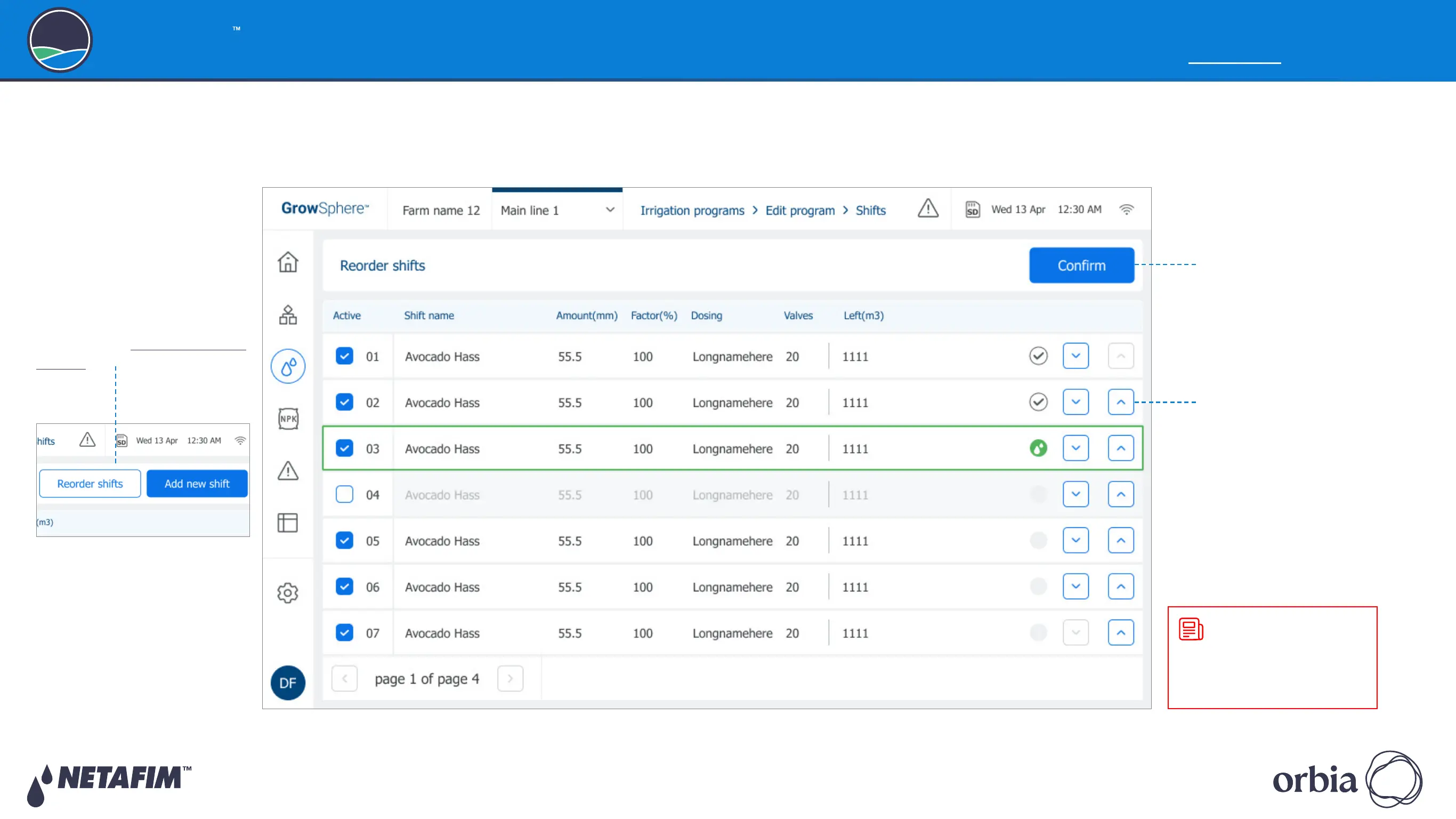Go to Irrigation programs breadcrumb

[692, 211]
